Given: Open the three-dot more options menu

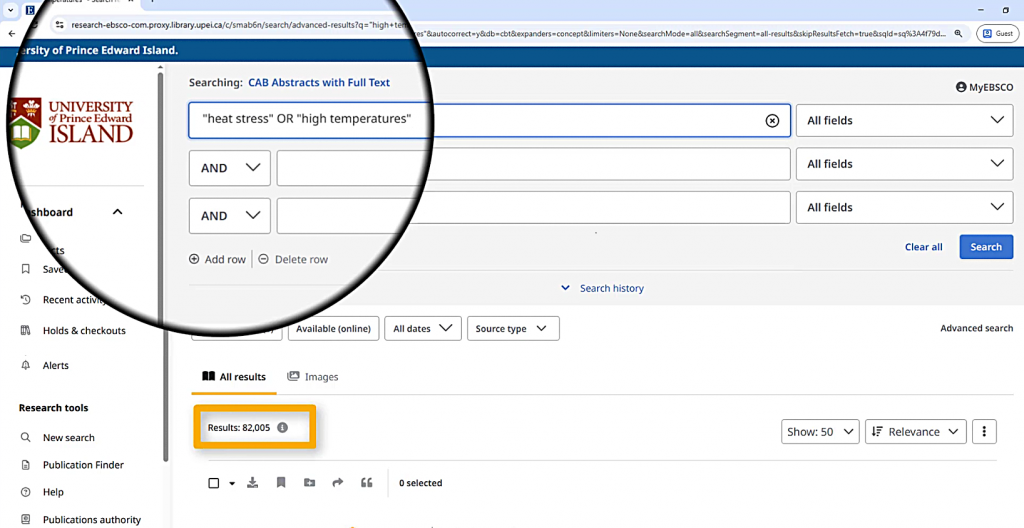Looking at the screenshot, I should point(984,432).
